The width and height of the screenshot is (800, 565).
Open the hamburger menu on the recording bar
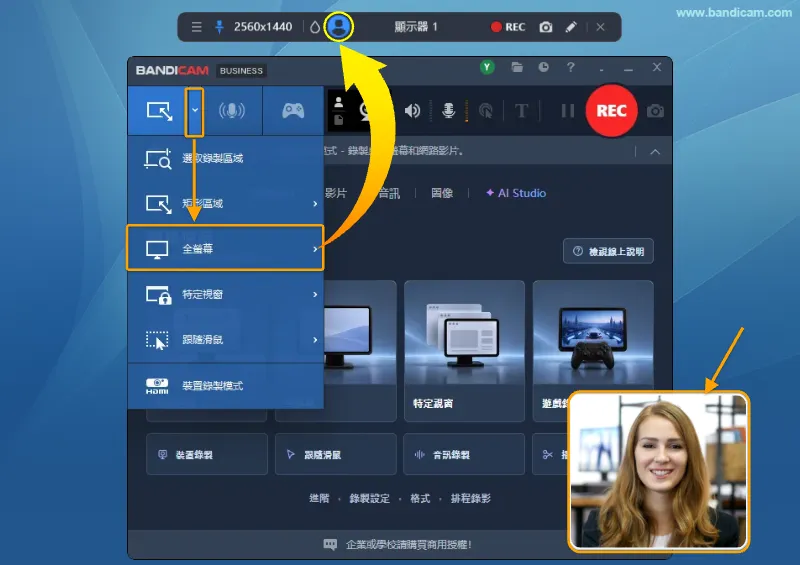point(196,27)
